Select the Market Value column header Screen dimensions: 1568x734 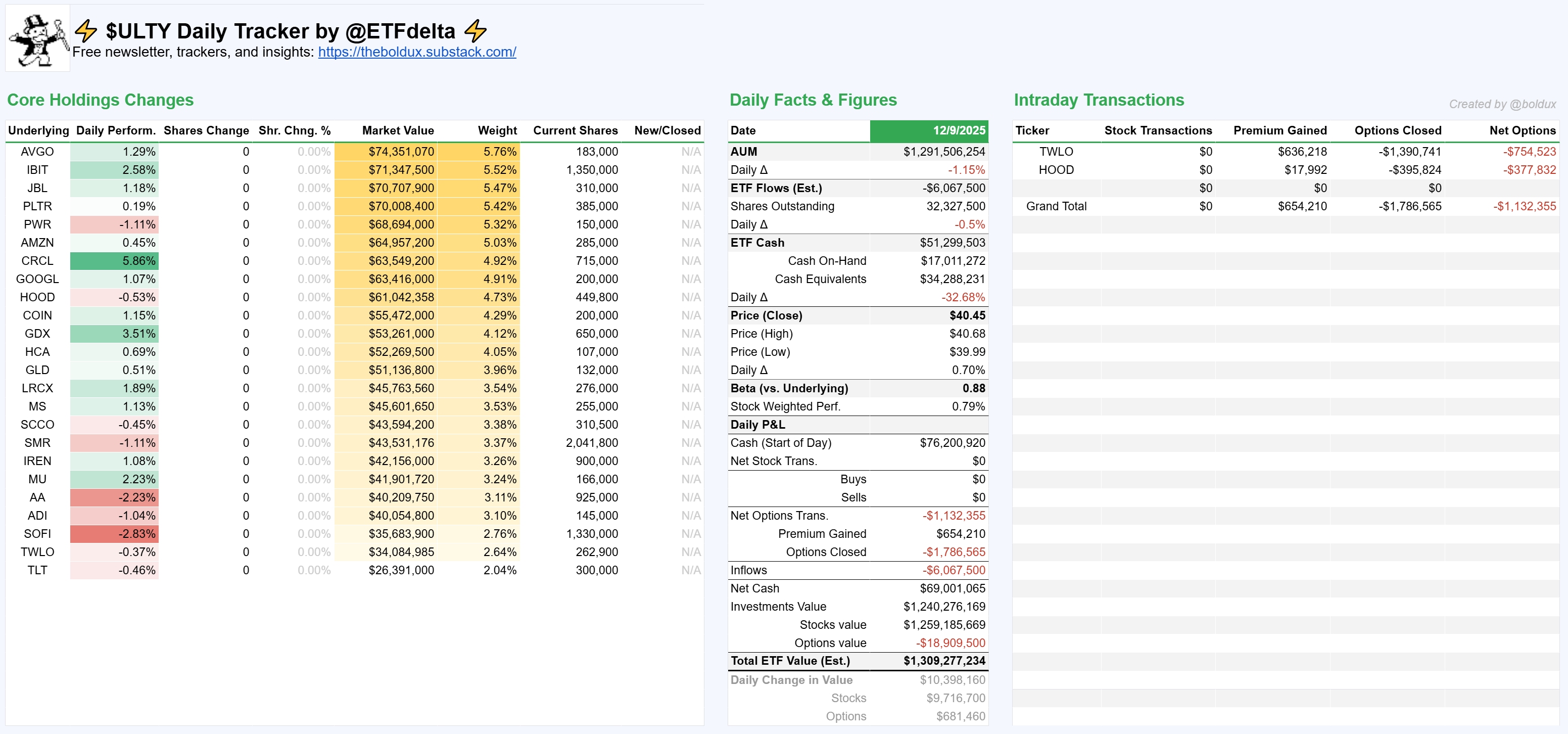click(x=398, y=130)
